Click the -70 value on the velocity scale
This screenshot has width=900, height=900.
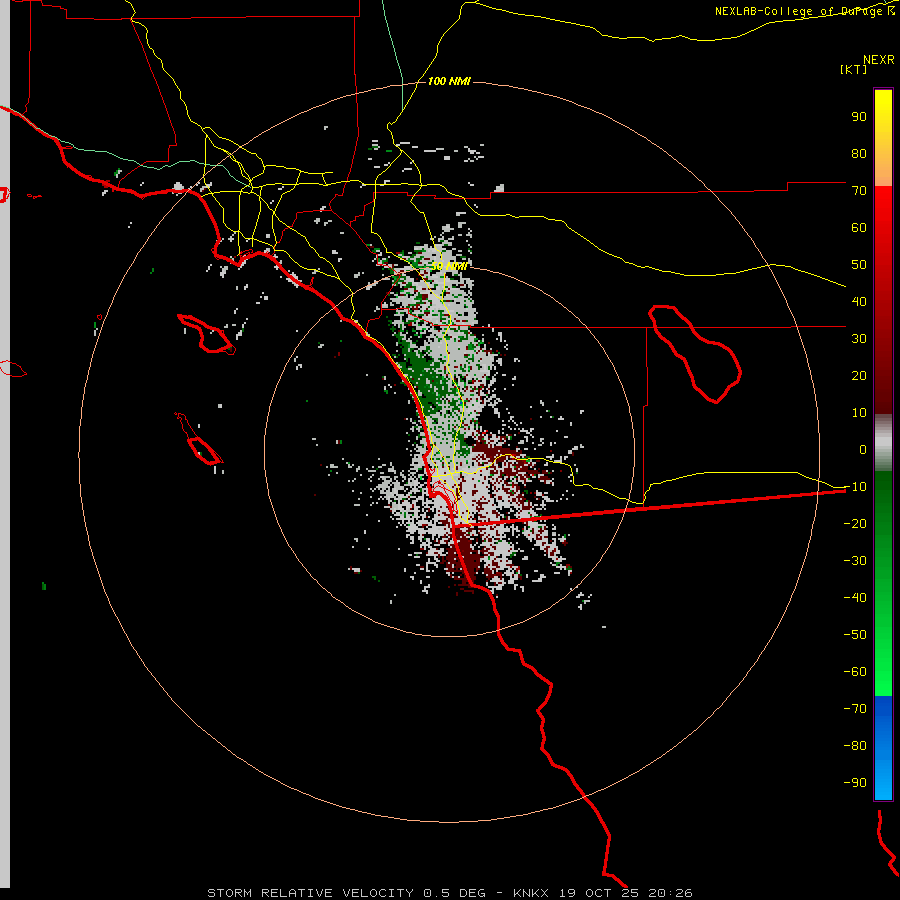point(855,708)
